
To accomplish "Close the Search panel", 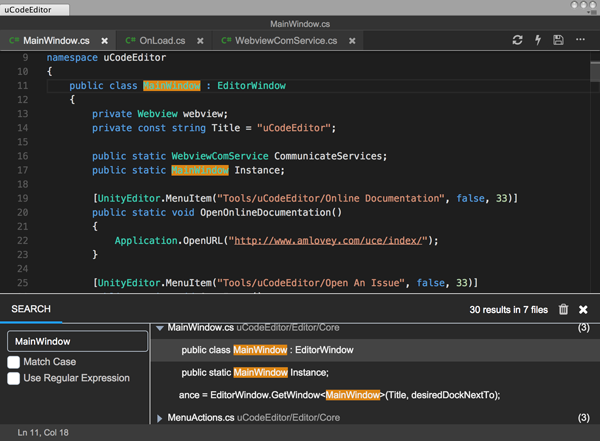I will click(583, 309).
